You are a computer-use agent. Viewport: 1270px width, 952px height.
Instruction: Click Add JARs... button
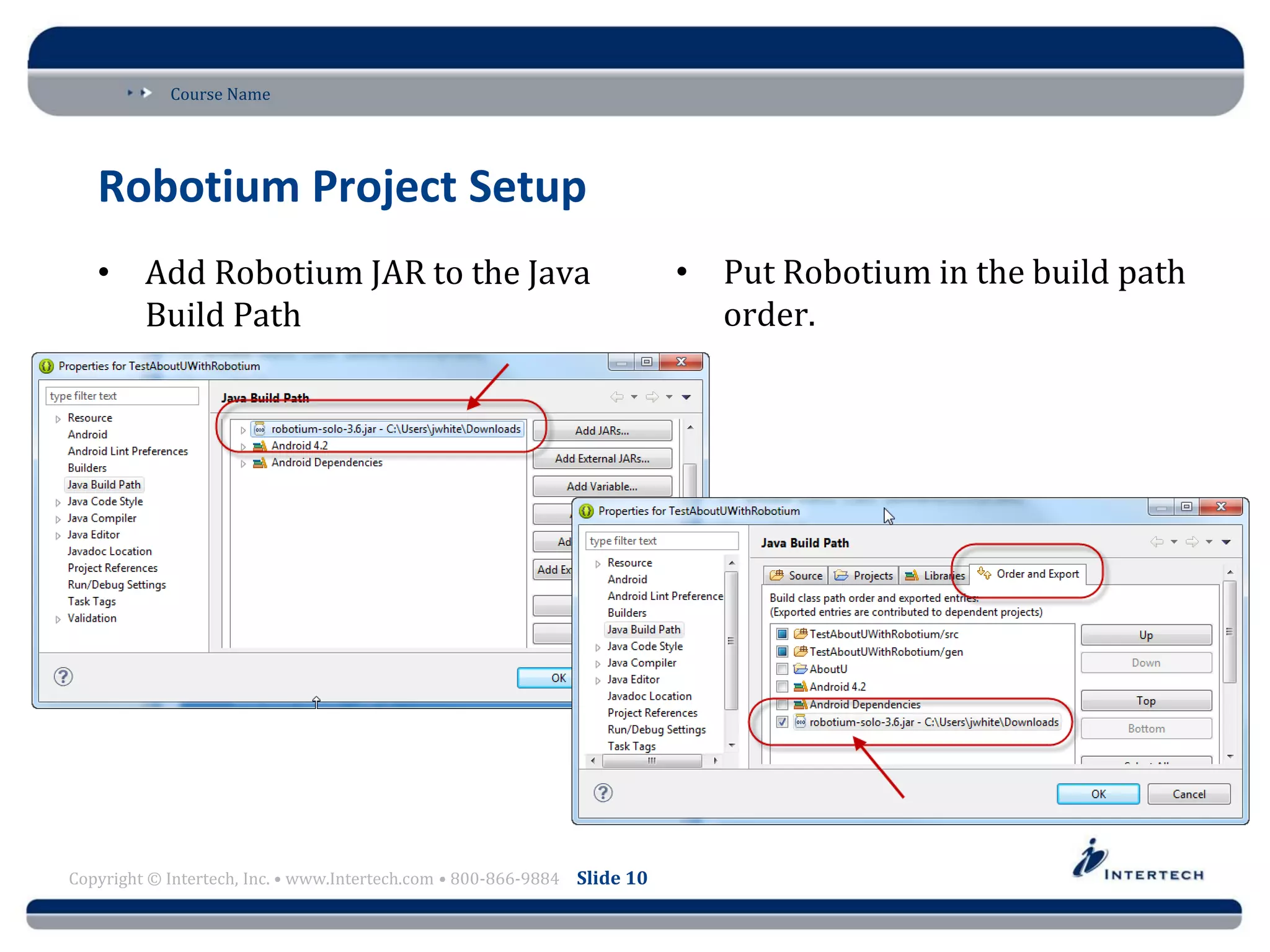click(602, 431)
